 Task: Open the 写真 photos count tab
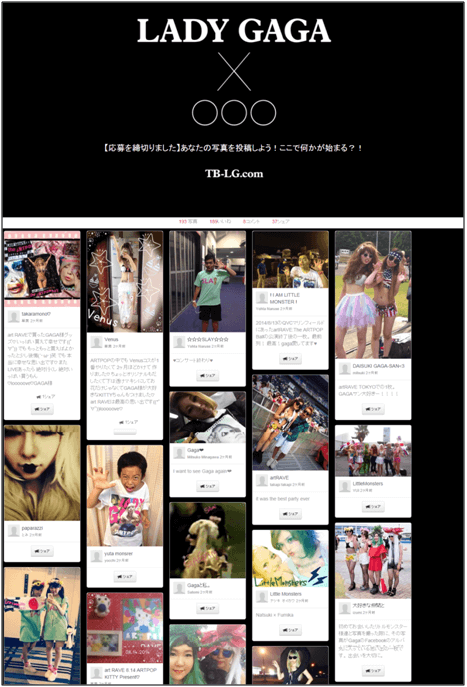click(x=188, y=222)
